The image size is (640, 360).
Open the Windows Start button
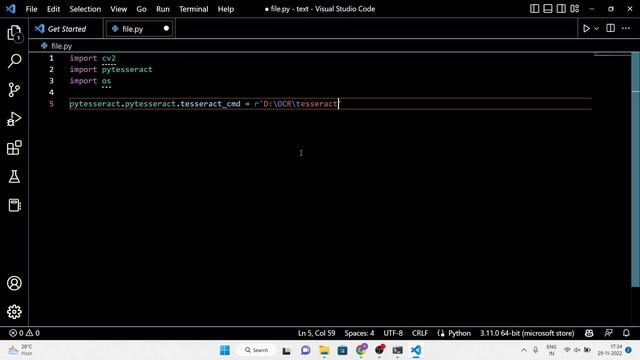(x=225, y=350)
